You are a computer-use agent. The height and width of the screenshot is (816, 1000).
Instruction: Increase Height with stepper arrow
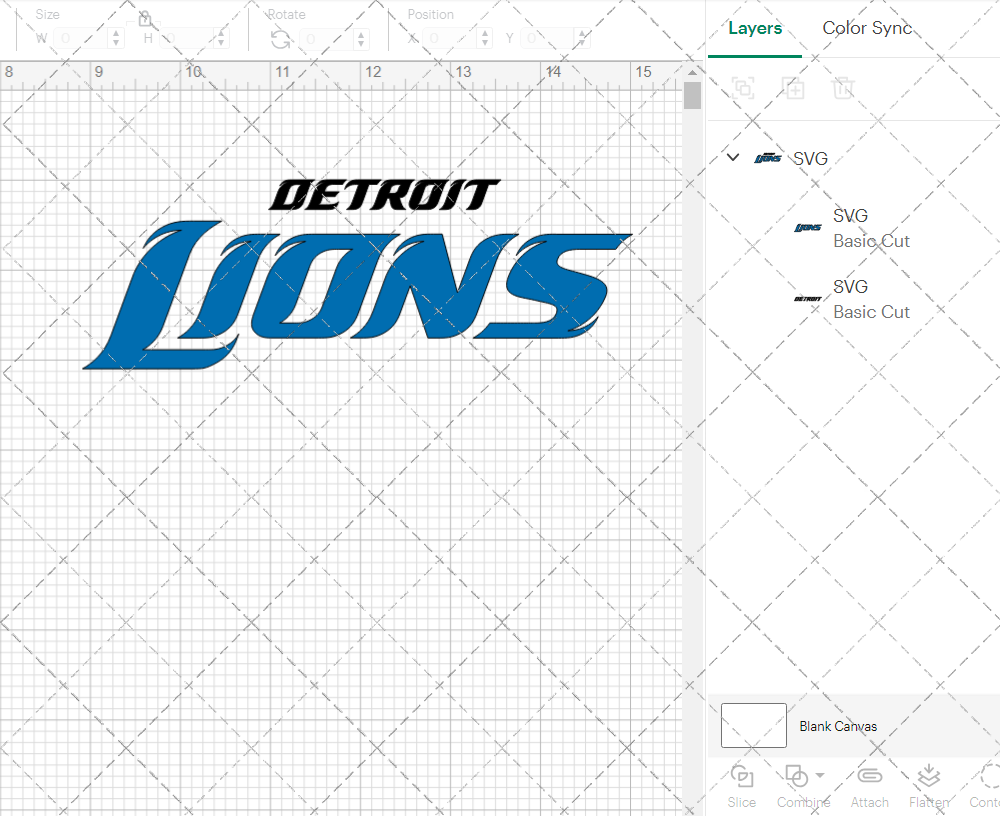[x=221, y=33]
